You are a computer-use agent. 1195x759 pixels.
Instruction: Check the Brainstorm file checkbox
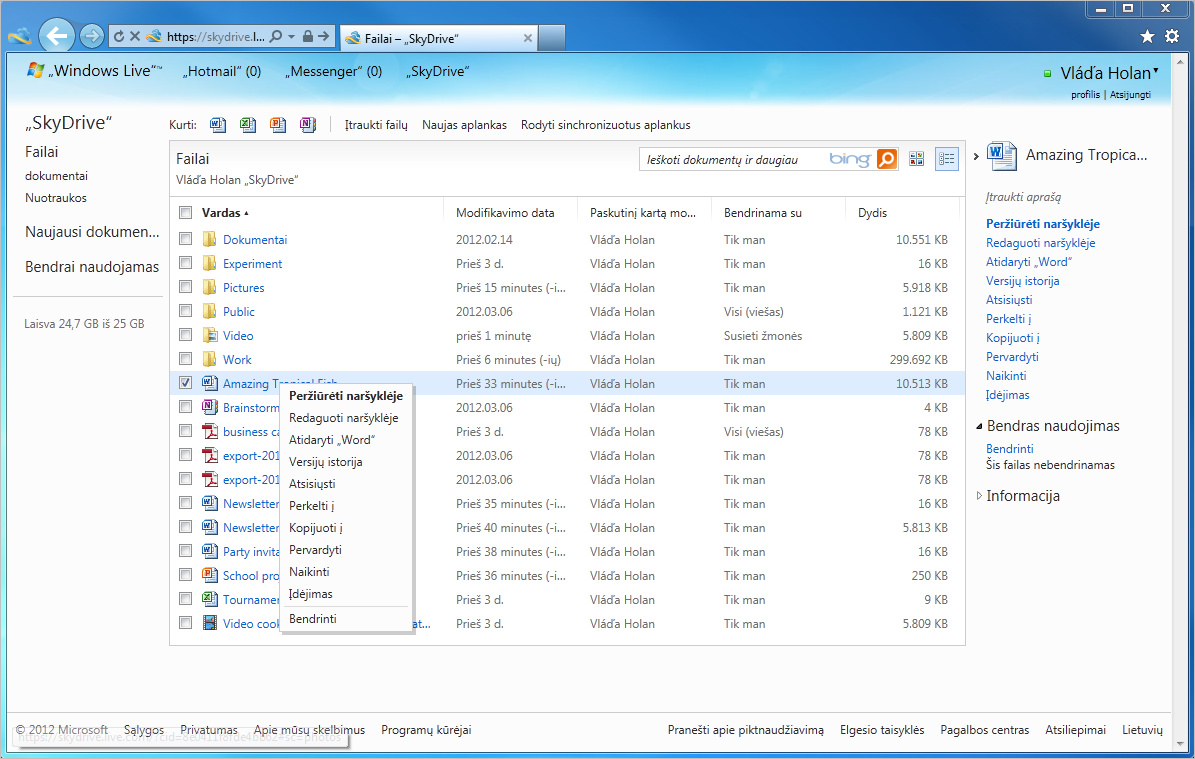click(x=185, y=407)
